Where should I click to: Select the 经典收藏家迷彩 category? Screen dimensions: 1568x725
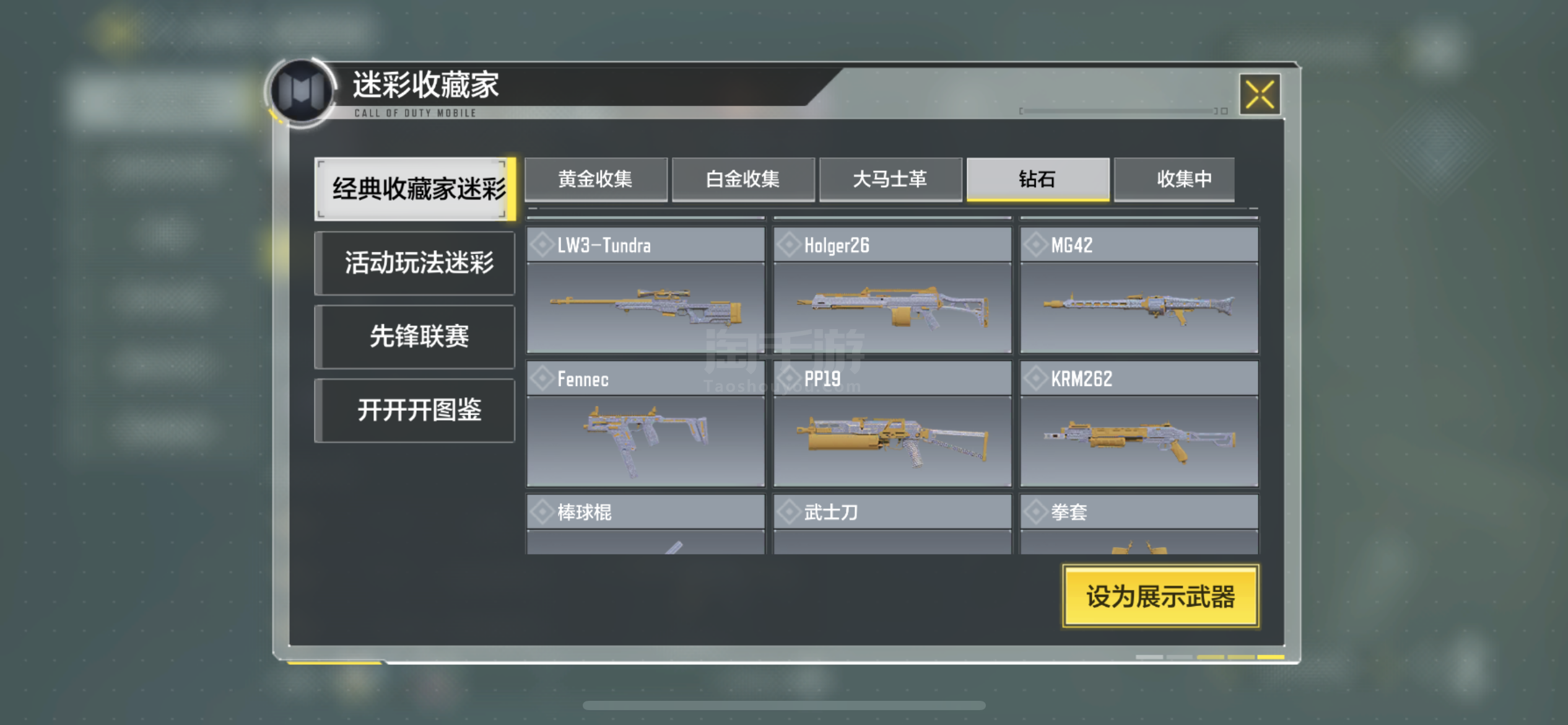coord(415,189)
